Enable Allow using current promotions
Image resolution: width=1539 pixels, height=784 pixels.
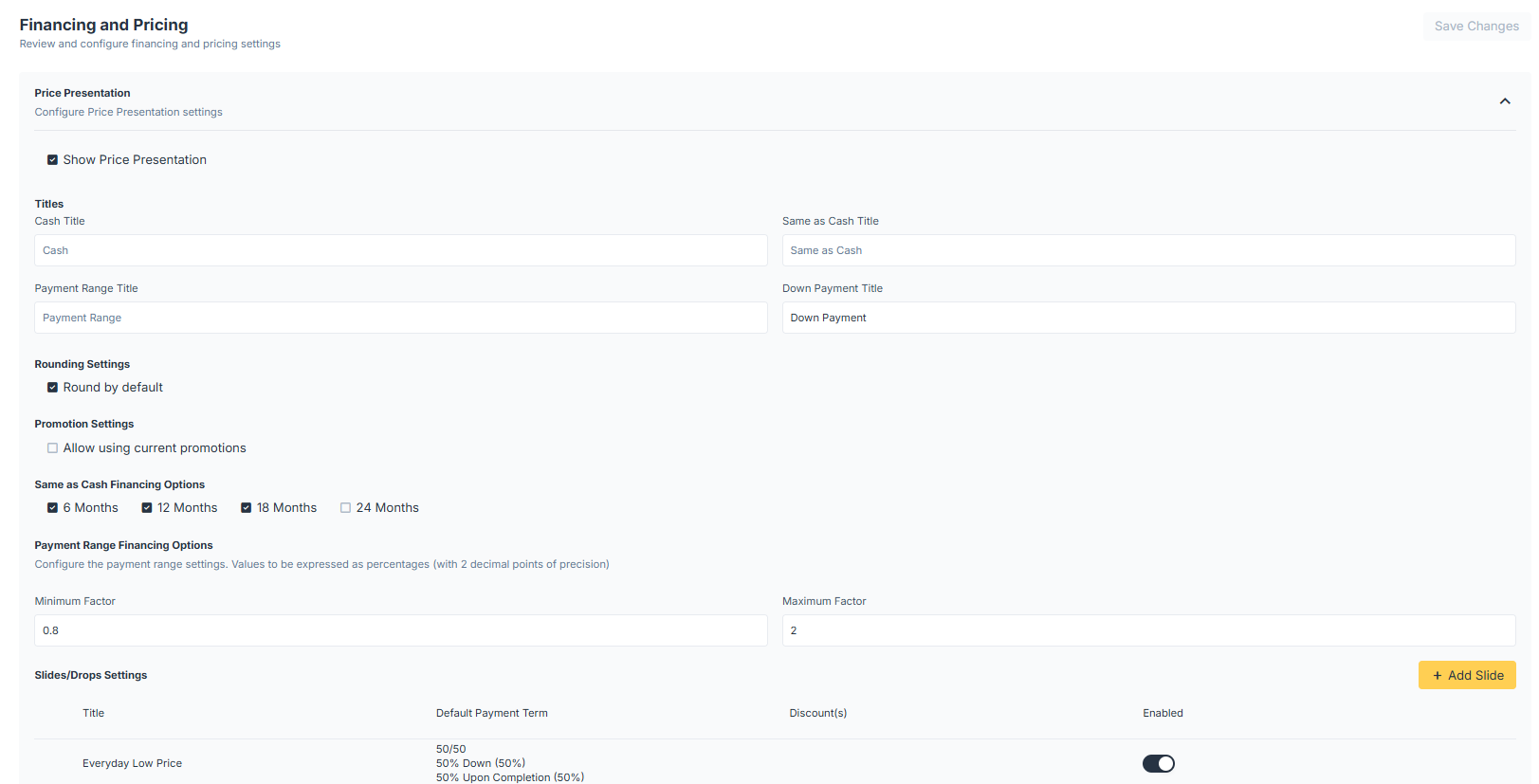pyautogui.click(x=53, y=448)
